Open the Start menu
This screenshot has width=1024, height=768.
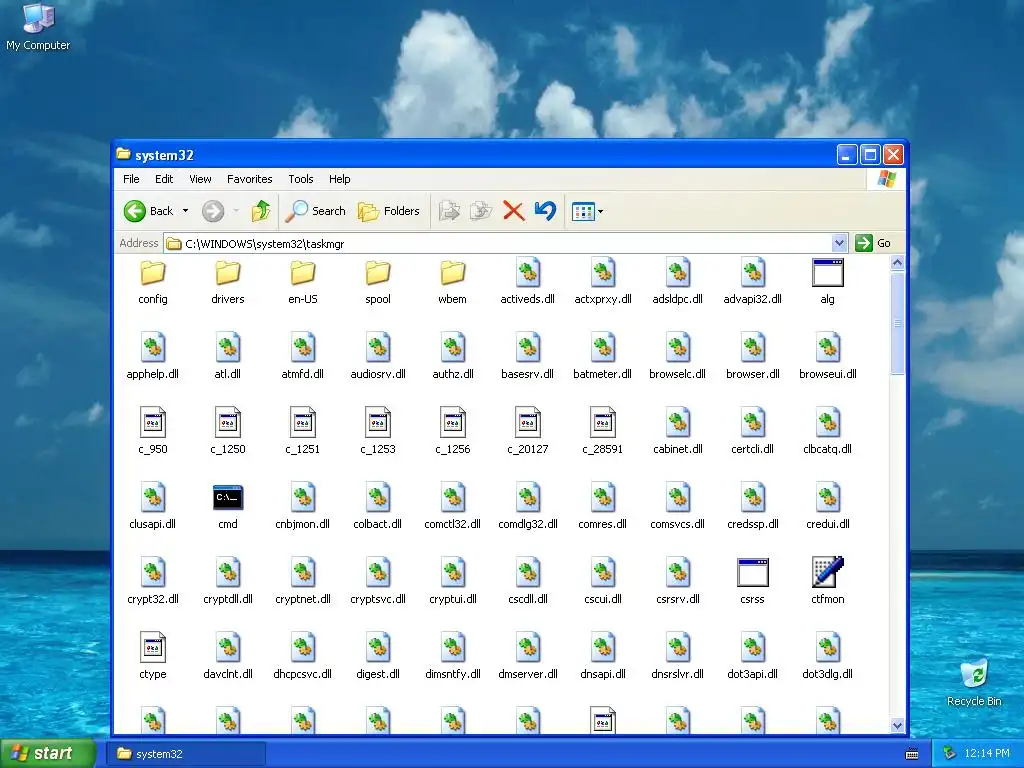pyautogui.click(x=48, y=753)
